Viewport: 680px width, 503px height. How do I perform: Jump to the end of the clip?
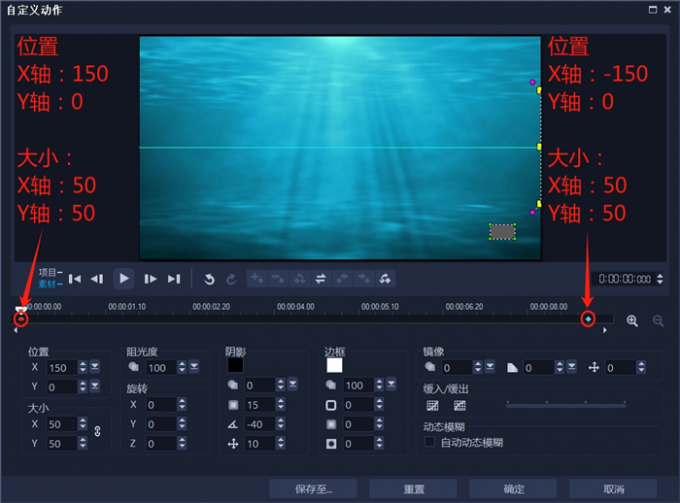(174, 279)
